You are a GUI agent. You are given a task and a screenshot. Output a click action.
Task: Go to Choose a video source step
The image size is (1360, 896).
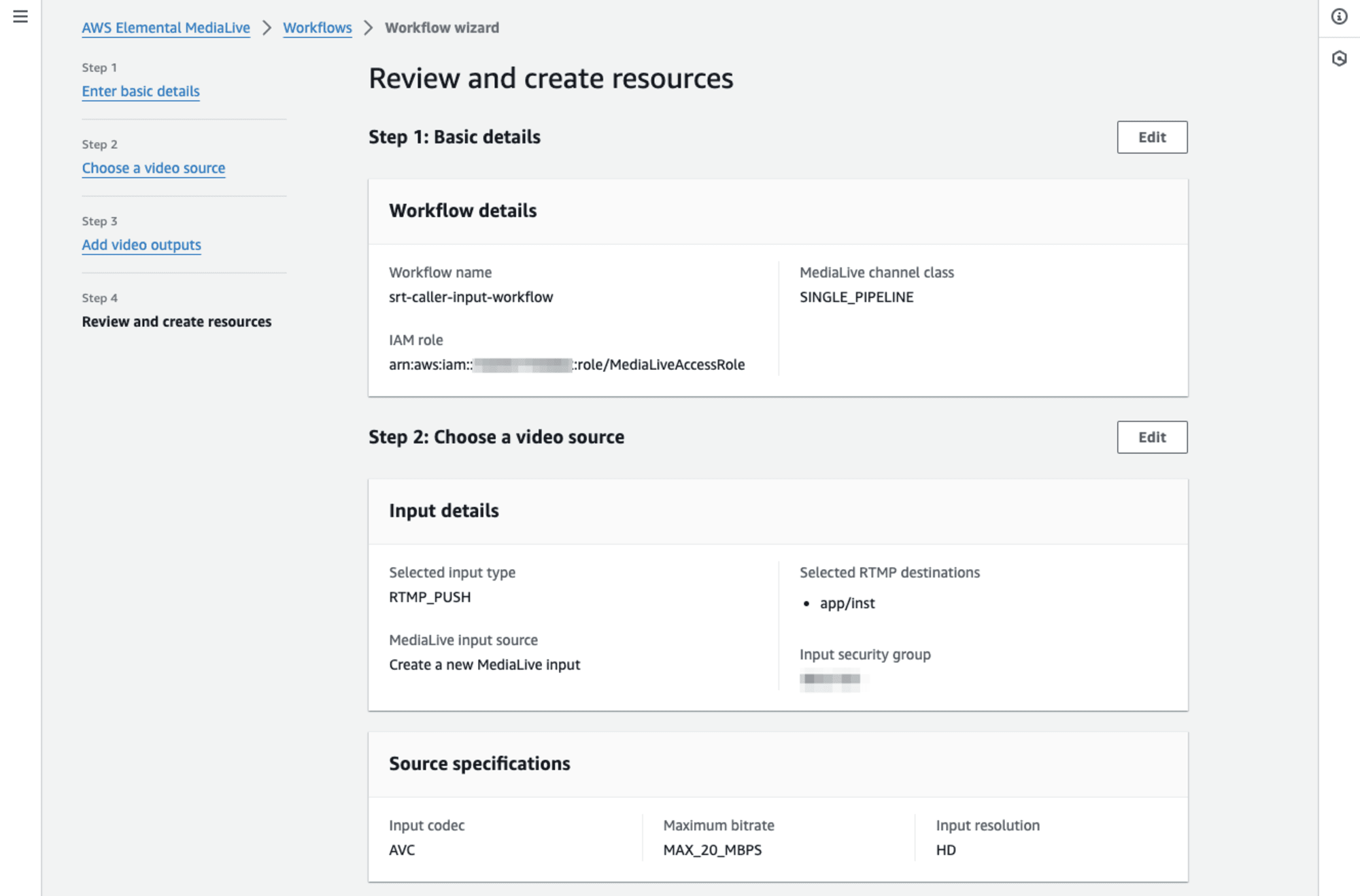tap(154, 168)
